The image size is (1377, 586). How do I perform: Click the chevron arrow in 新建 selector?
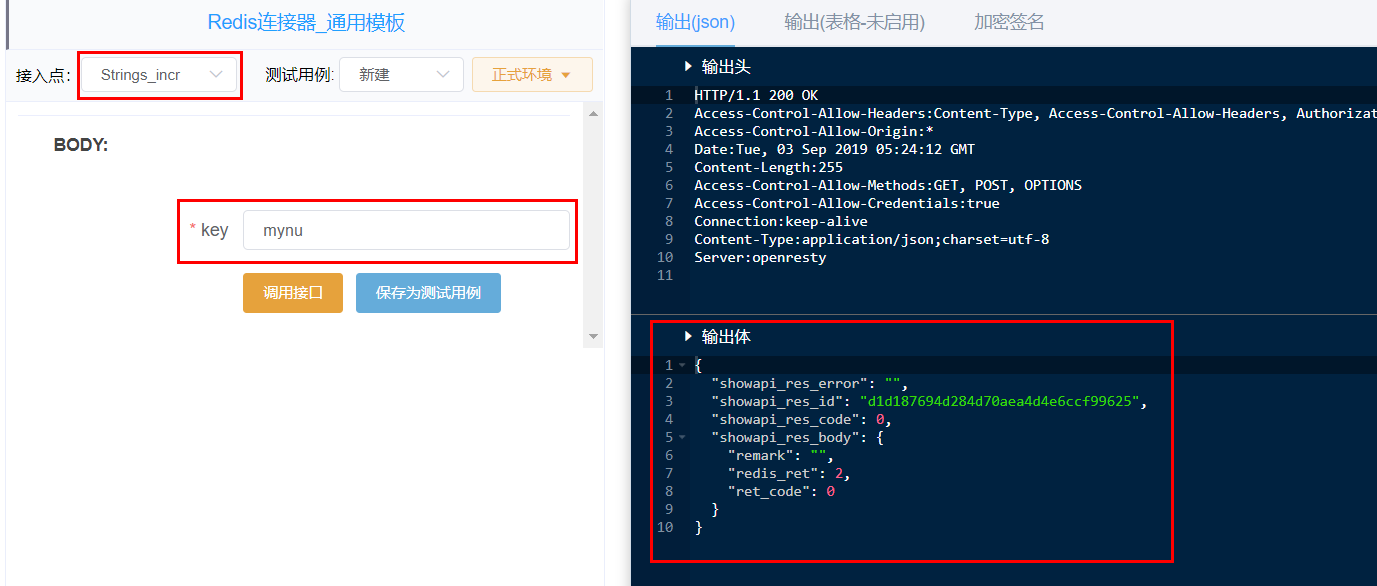443,75
